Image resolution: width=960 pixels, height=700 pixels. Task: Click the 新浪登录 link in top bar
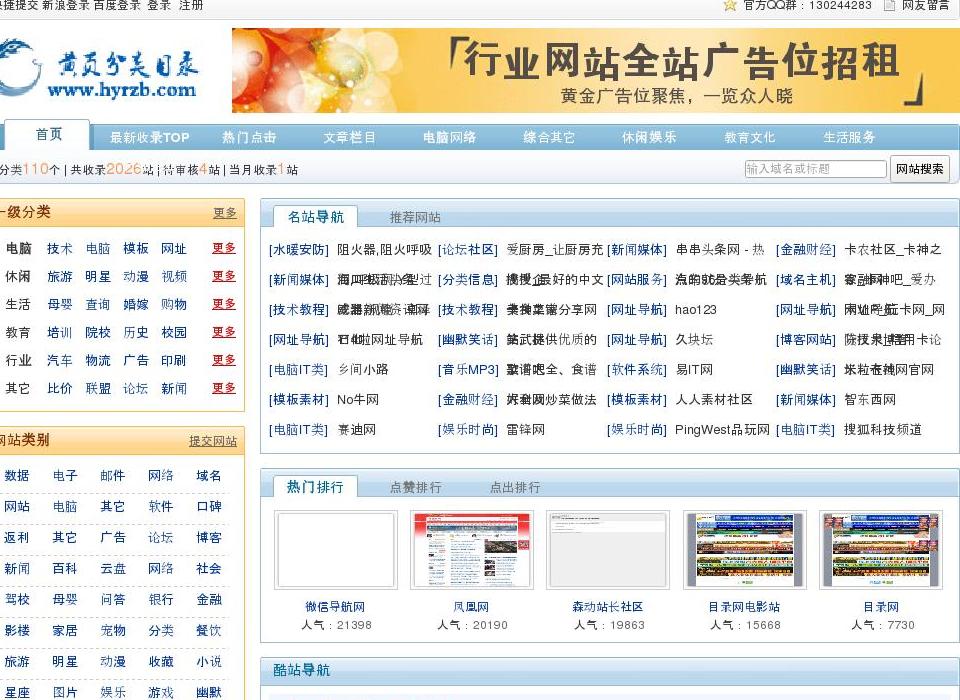click(66, 6)
